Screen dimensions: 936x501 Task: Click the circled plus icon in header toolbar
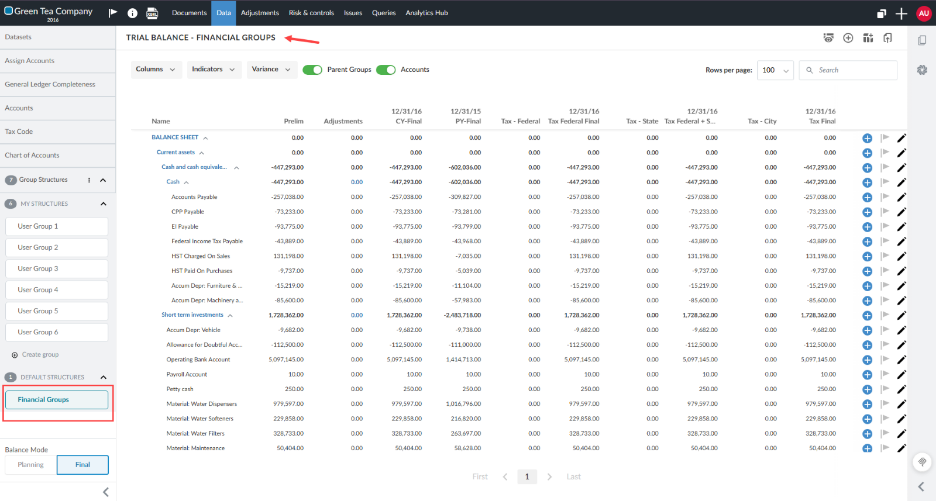tap(848, 38)
